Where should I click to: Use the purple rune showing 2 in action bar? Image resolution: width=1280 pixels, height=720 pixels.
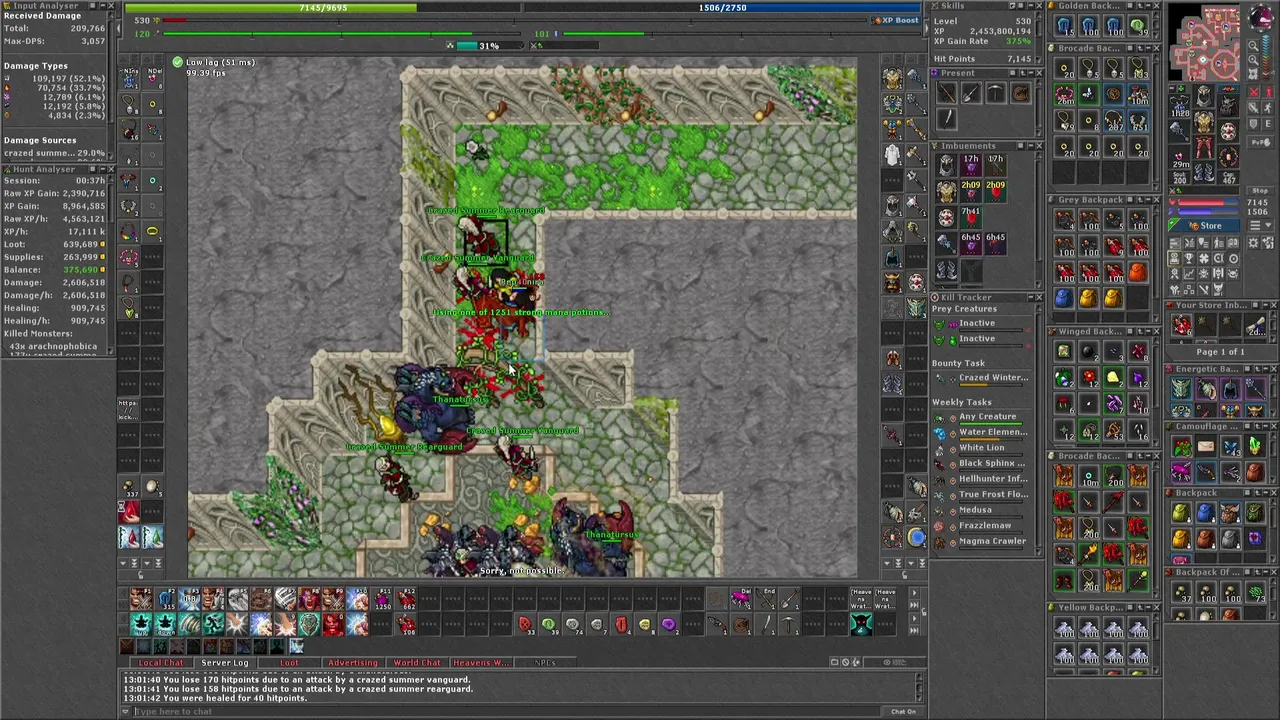tap(668, 625)
